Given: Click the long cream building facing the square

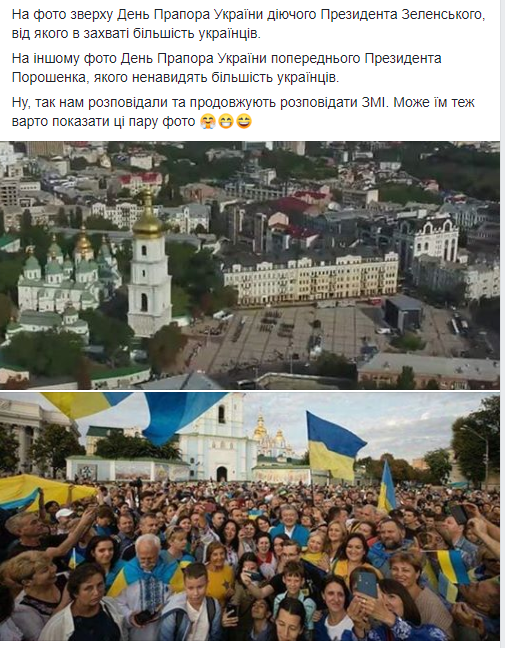Looking at the screenshot, I should point(311,279).
